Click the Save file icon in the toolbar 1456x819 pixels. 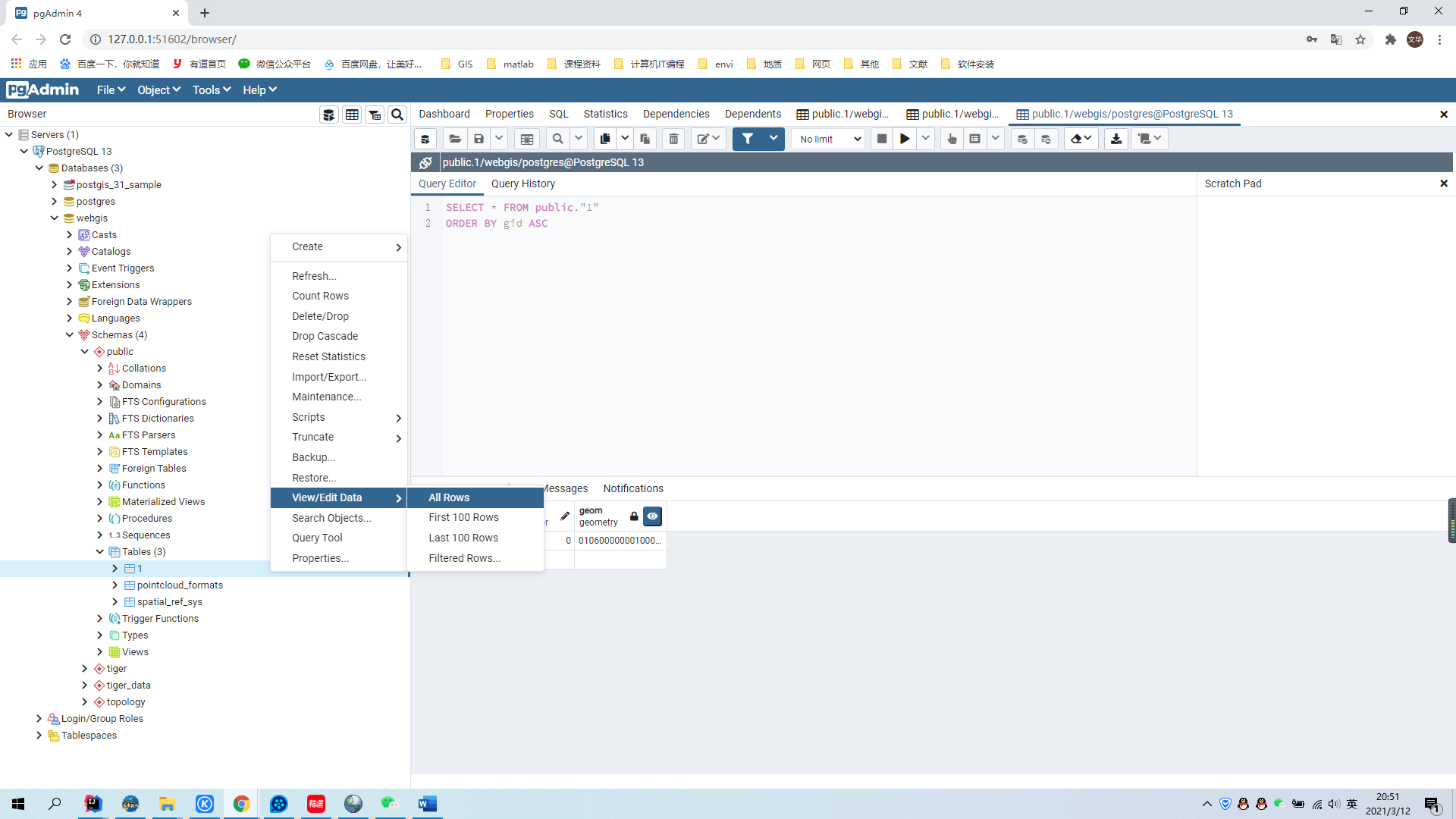[479, 139]
